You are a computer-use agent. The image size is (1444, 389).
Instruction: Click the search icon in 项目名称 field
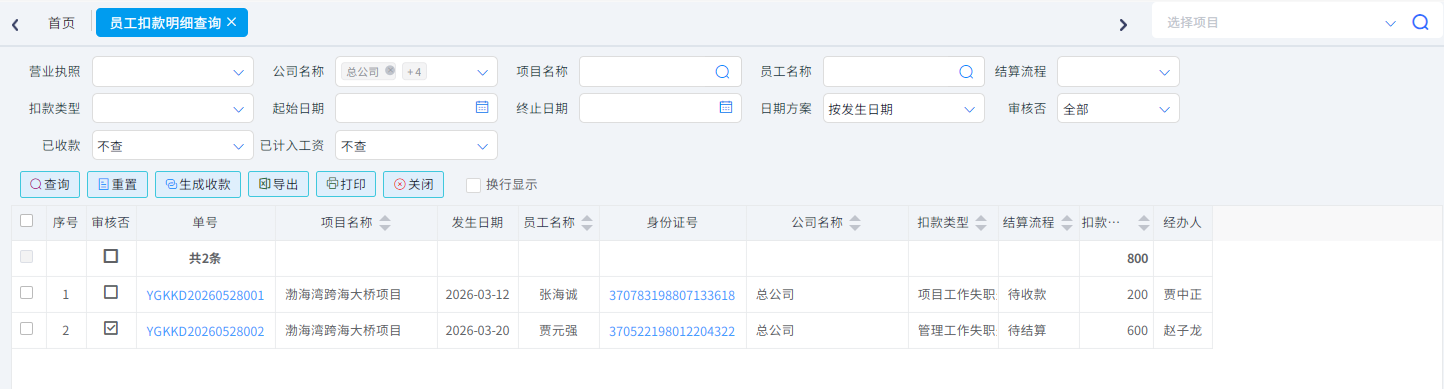coord(722,72)
